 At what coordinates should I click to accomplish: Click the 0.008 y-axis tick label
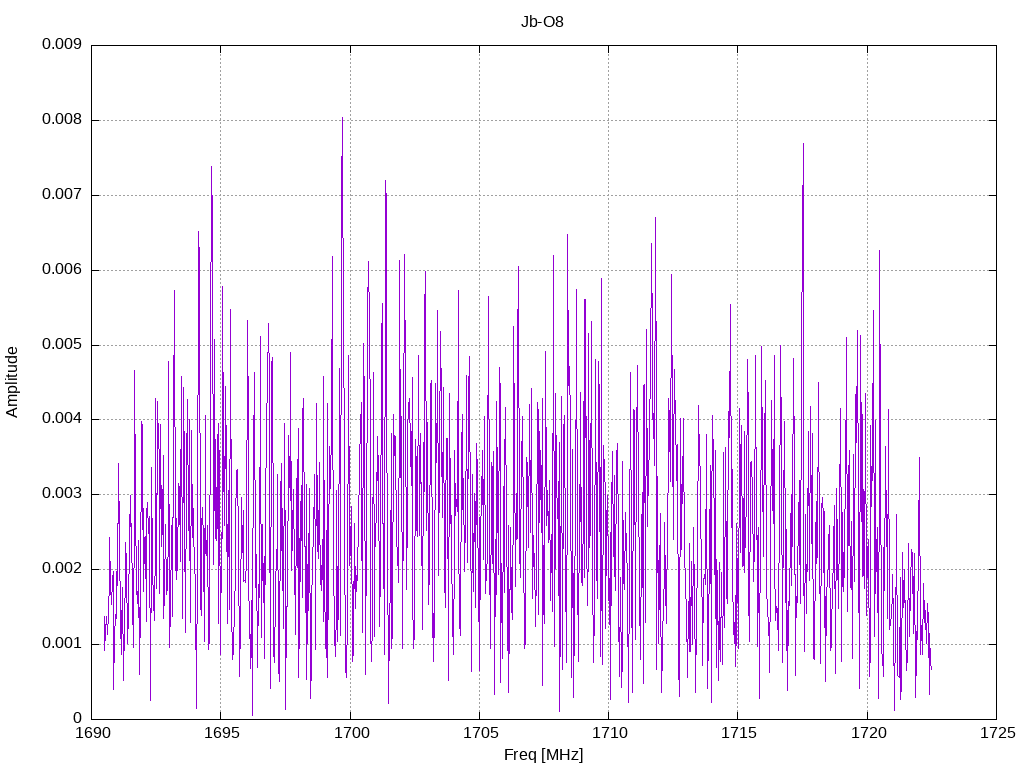click(62, 120)
